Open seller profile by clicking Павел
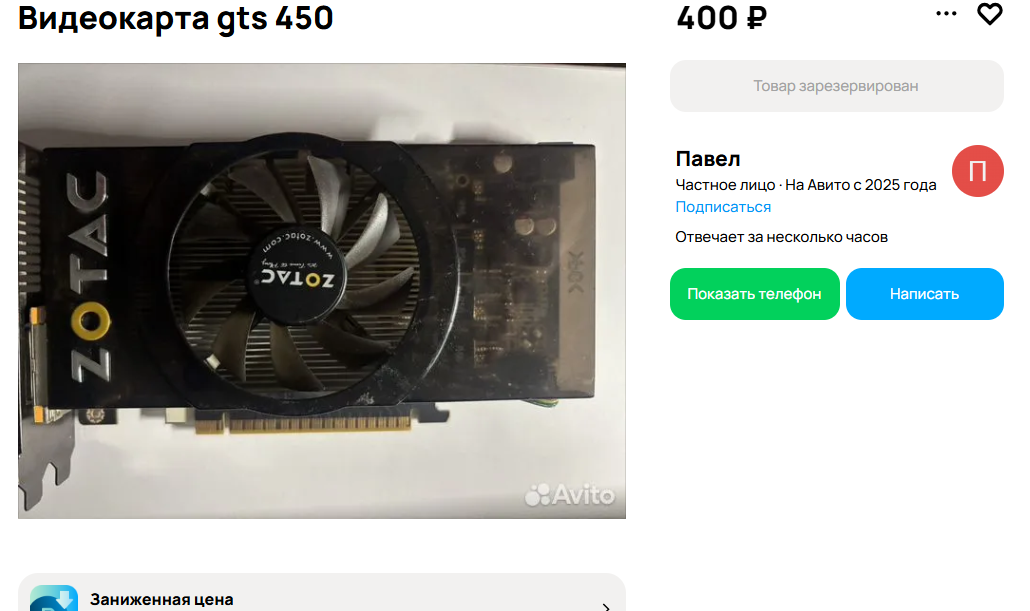Image resolution: width=1030 pixels, height=611 pixels. click(x=707, y=159)
